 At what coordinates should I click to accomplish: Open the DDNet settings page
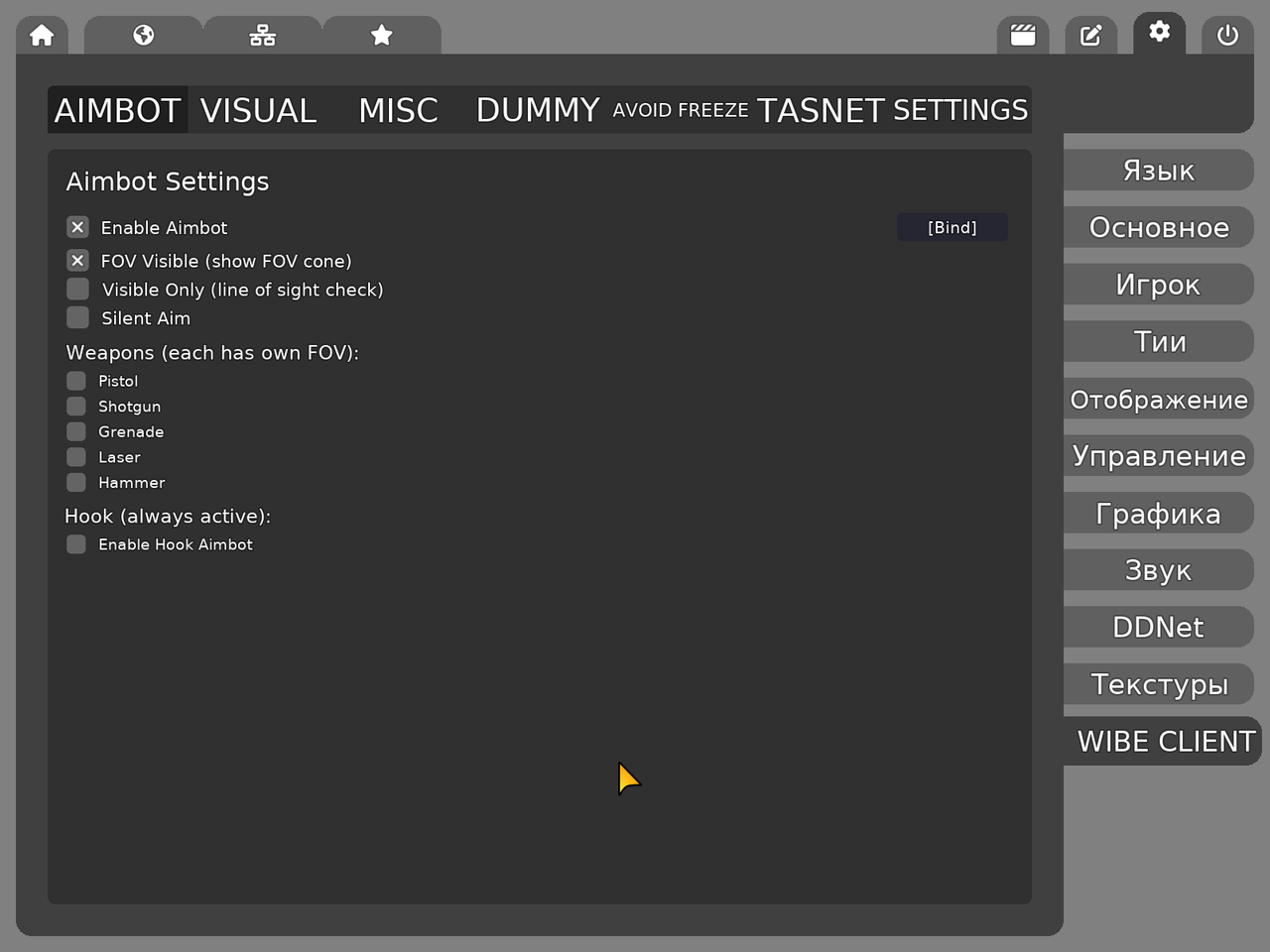[x=1159, y=627]
